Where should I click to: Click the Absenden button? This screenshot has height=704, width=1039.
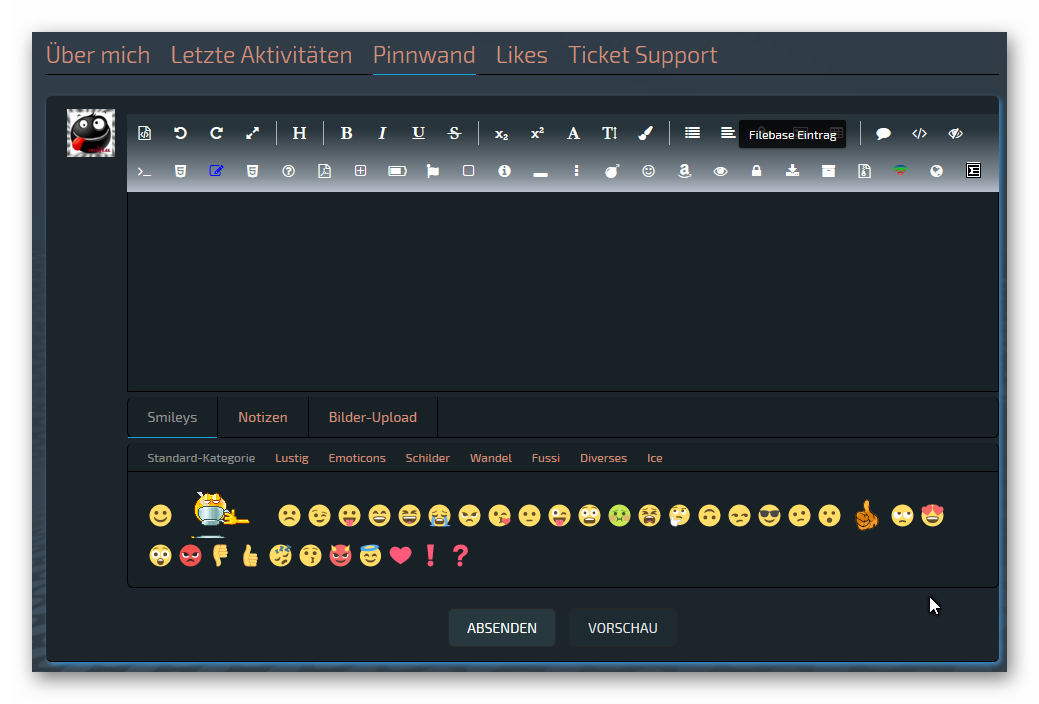click(501, 628)
